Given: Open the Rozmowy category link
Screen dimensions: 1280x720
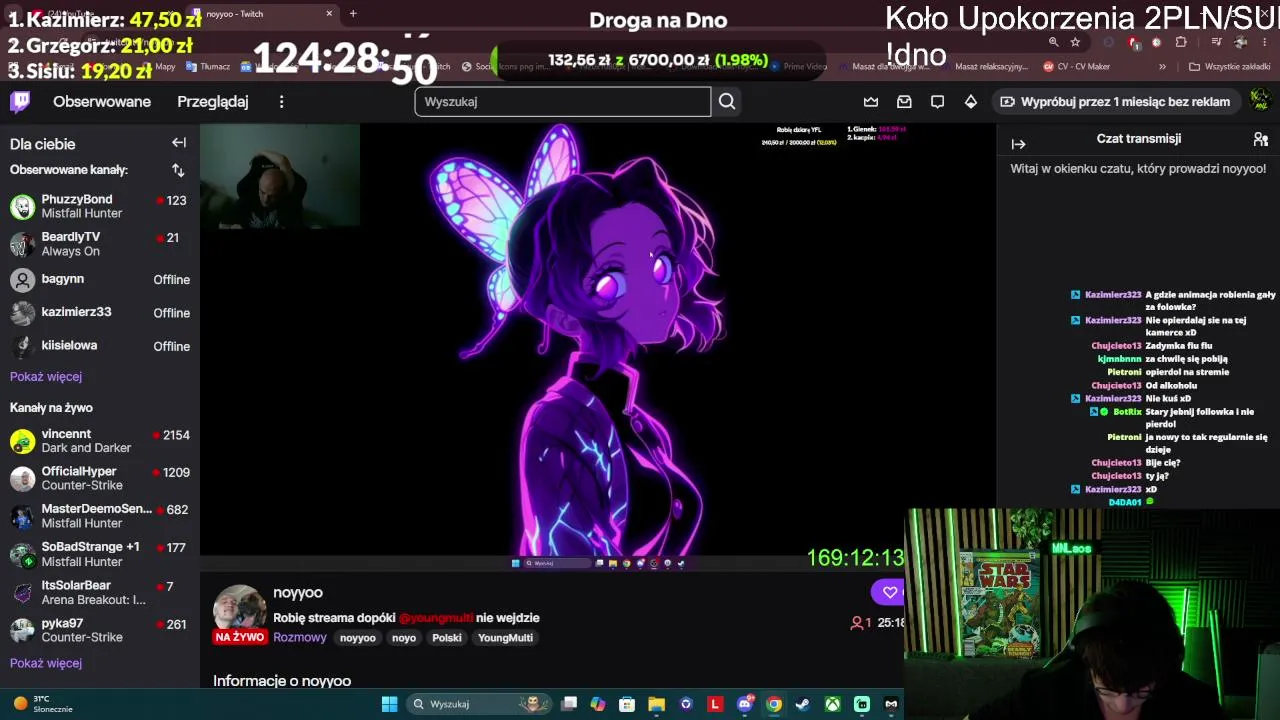Looking at the screenshot, I should click(300, 638).
